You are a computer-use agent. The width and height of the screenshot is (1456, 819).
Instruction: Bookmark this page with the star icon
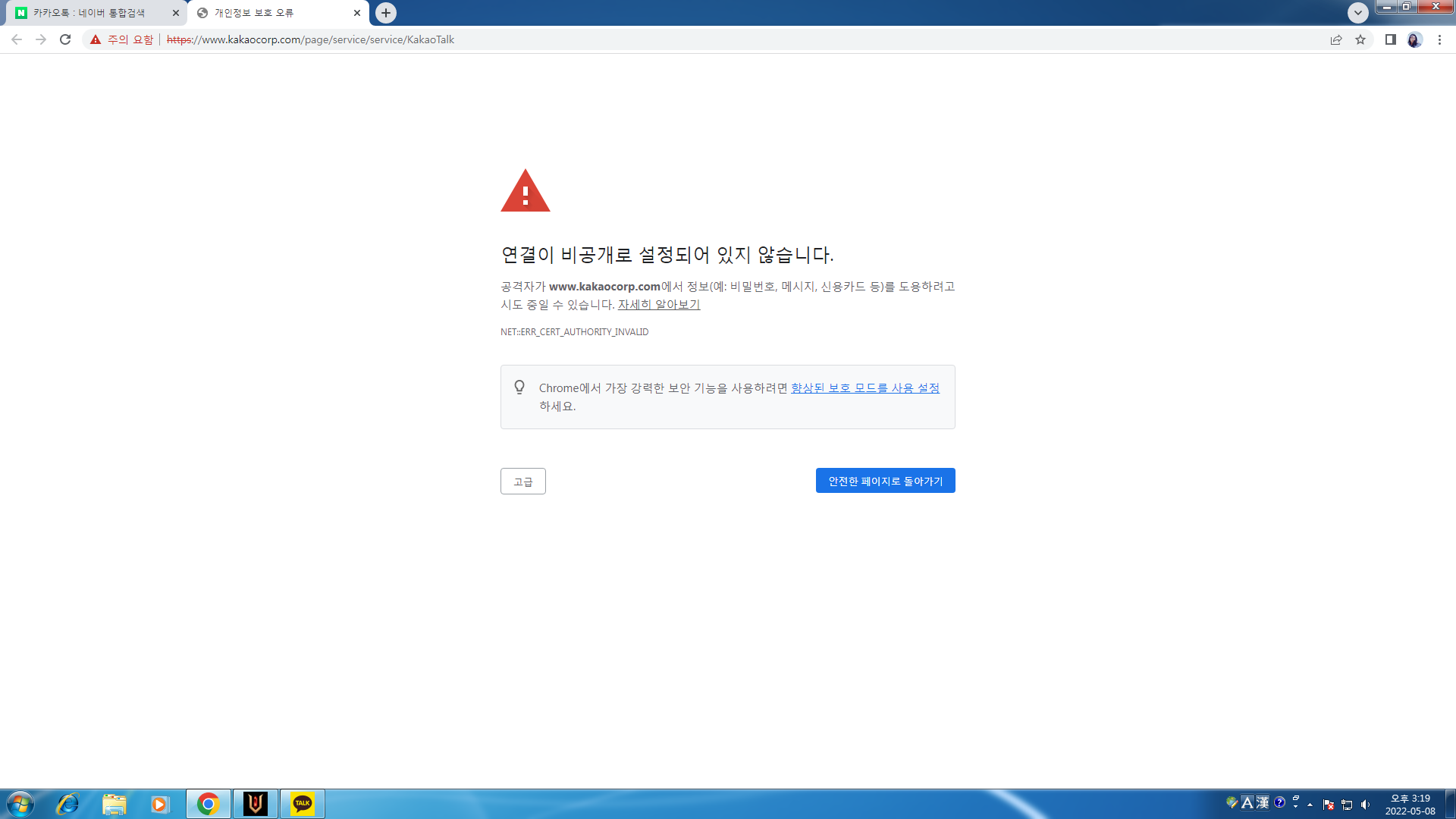coord(1360,39)
